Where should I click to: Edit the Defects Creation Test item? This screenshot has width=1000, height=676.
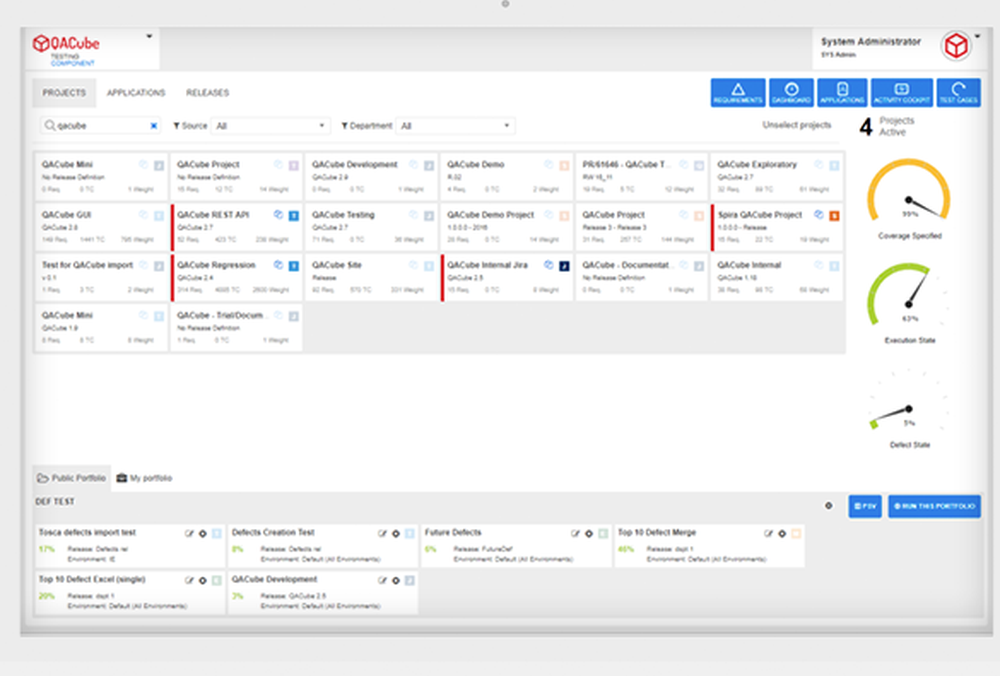(x=382, y=533)
